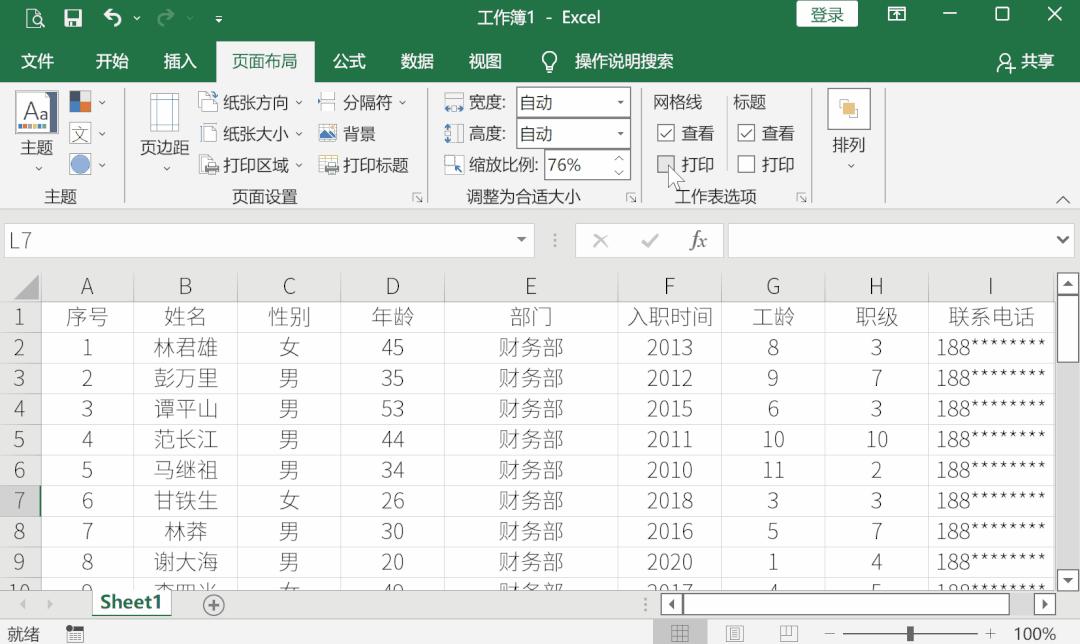This screenshot has width=1080, height=644.
Task: Collapse the ribbon with the chevron
Action: coord(1063,199)
